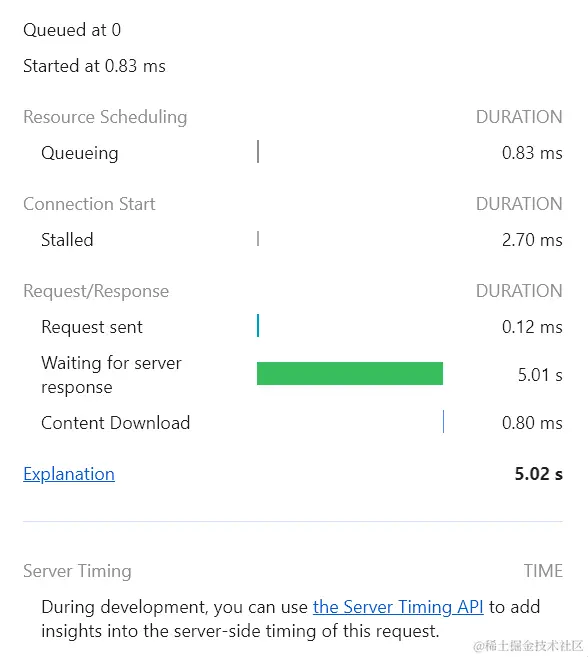Viewport: 588px width, 657px height.
Task: Select the Request sent label
Action: coord(92,327)
